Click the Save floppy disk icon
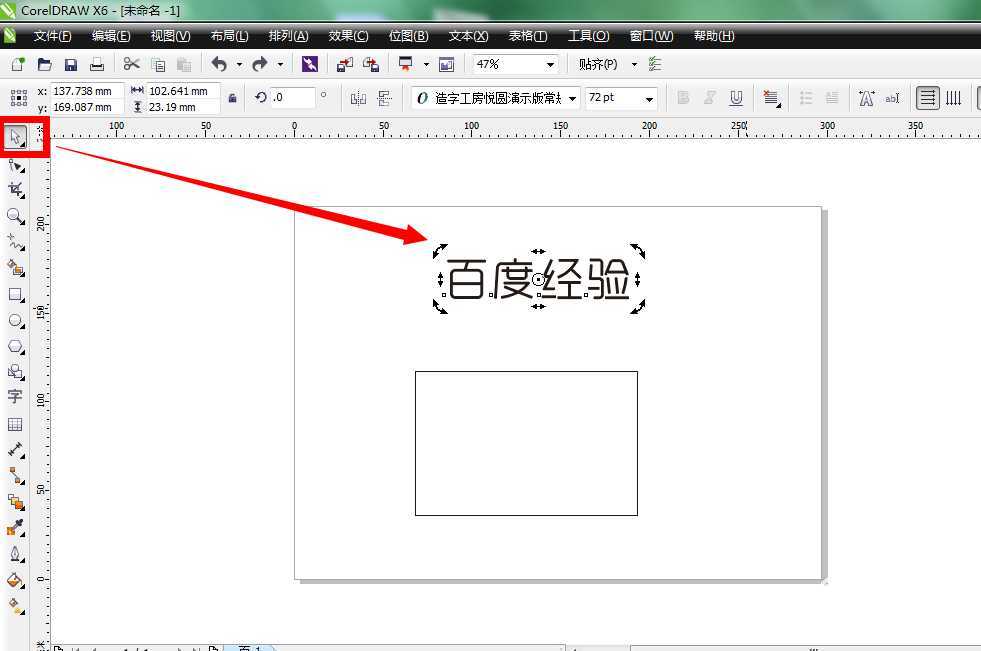 71,64
